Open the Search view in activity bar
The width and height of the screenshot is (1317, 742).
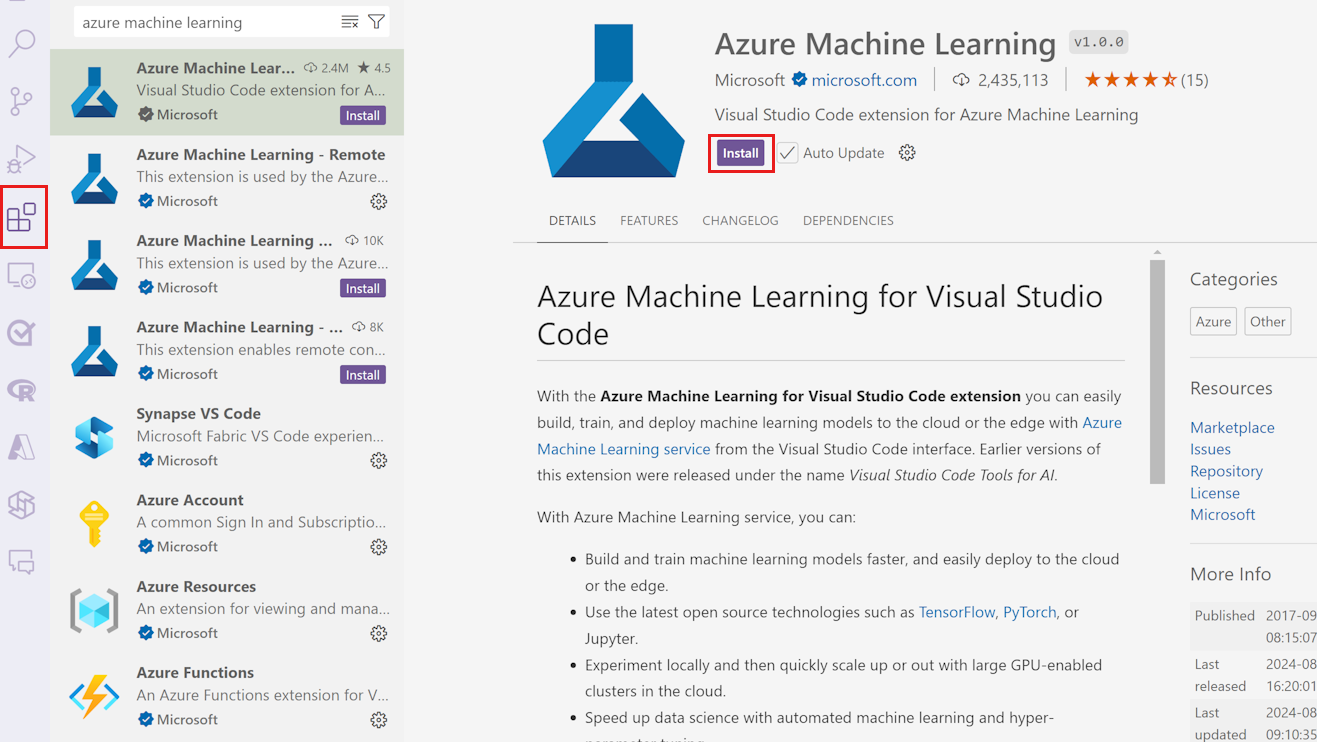point(22,44)
